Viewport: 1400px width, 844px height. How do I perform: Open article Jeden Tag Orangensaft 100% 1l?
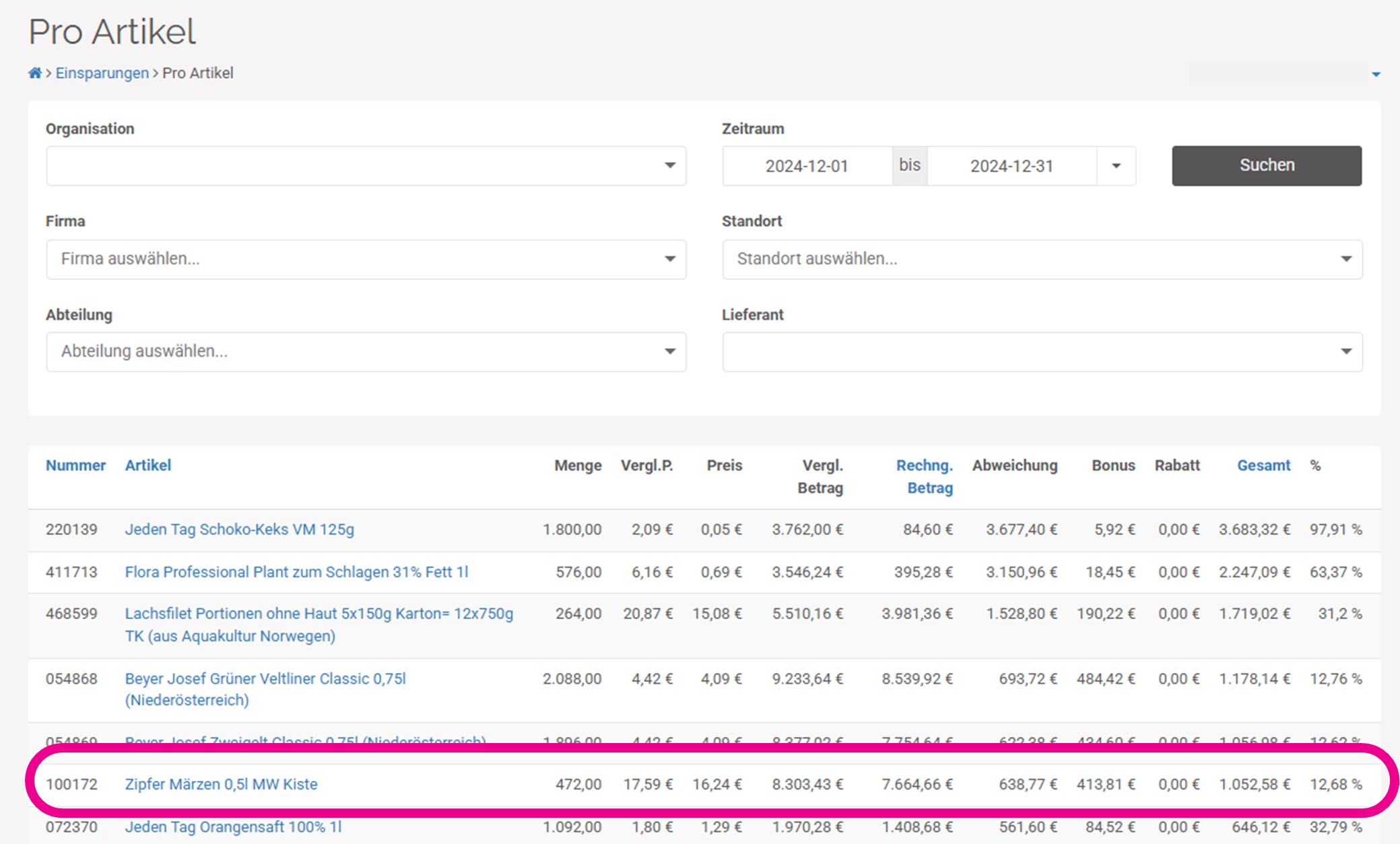tap(233, 827)
